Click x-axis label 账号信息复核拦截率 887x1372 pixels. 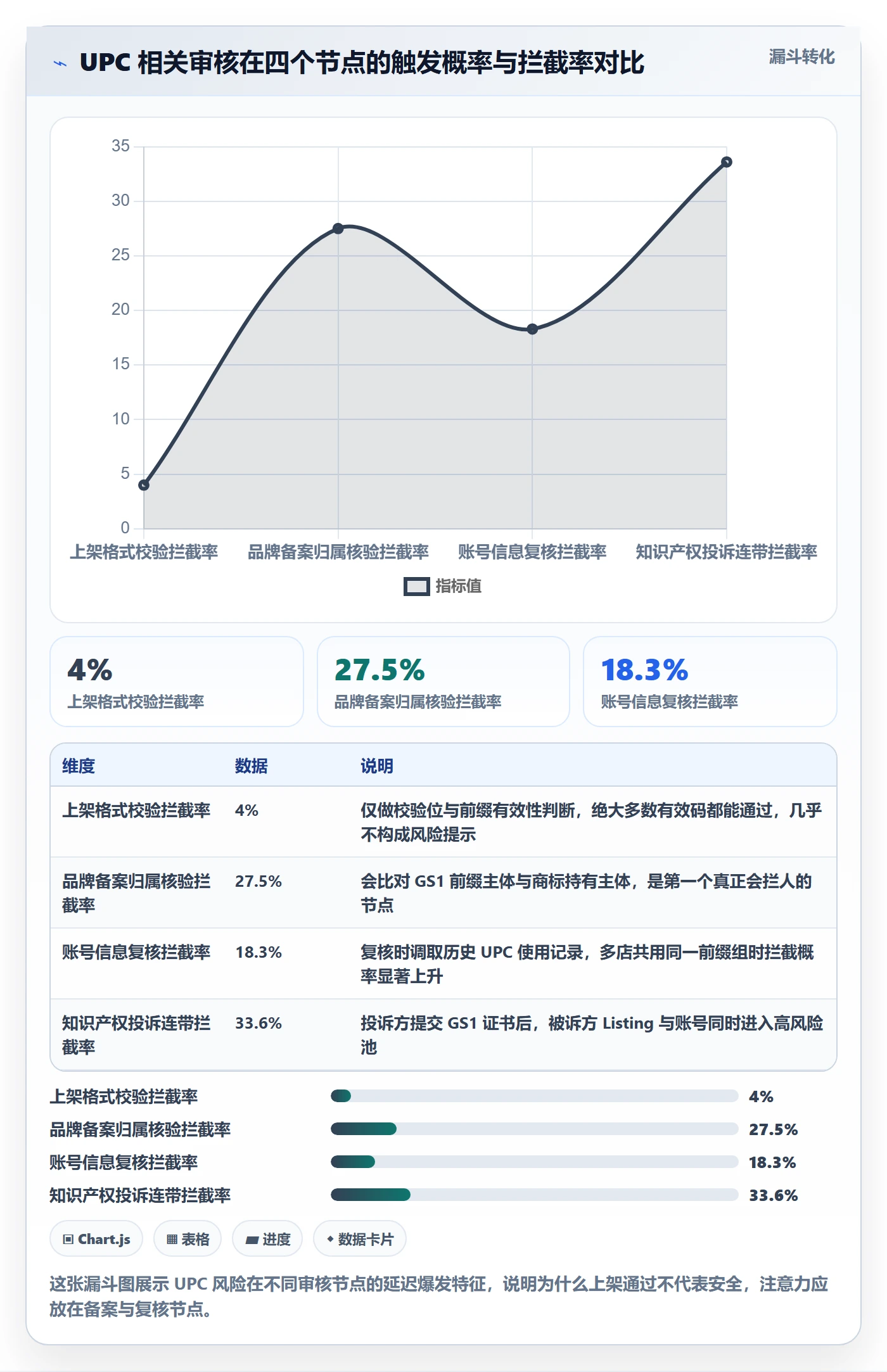tap(532, 552)
